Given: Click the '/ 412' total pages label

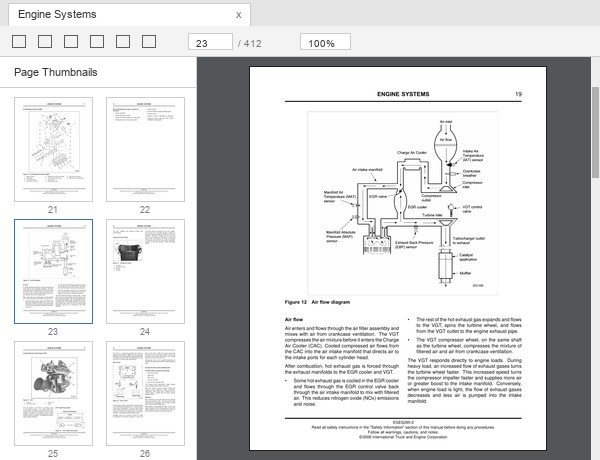Looking at the screenshot, I should [x=250, y=44].
